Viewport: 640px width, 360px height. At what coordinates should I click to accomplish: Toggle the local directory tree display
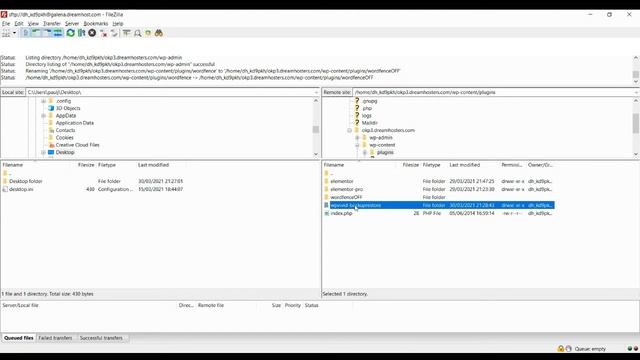click(36, 33)
